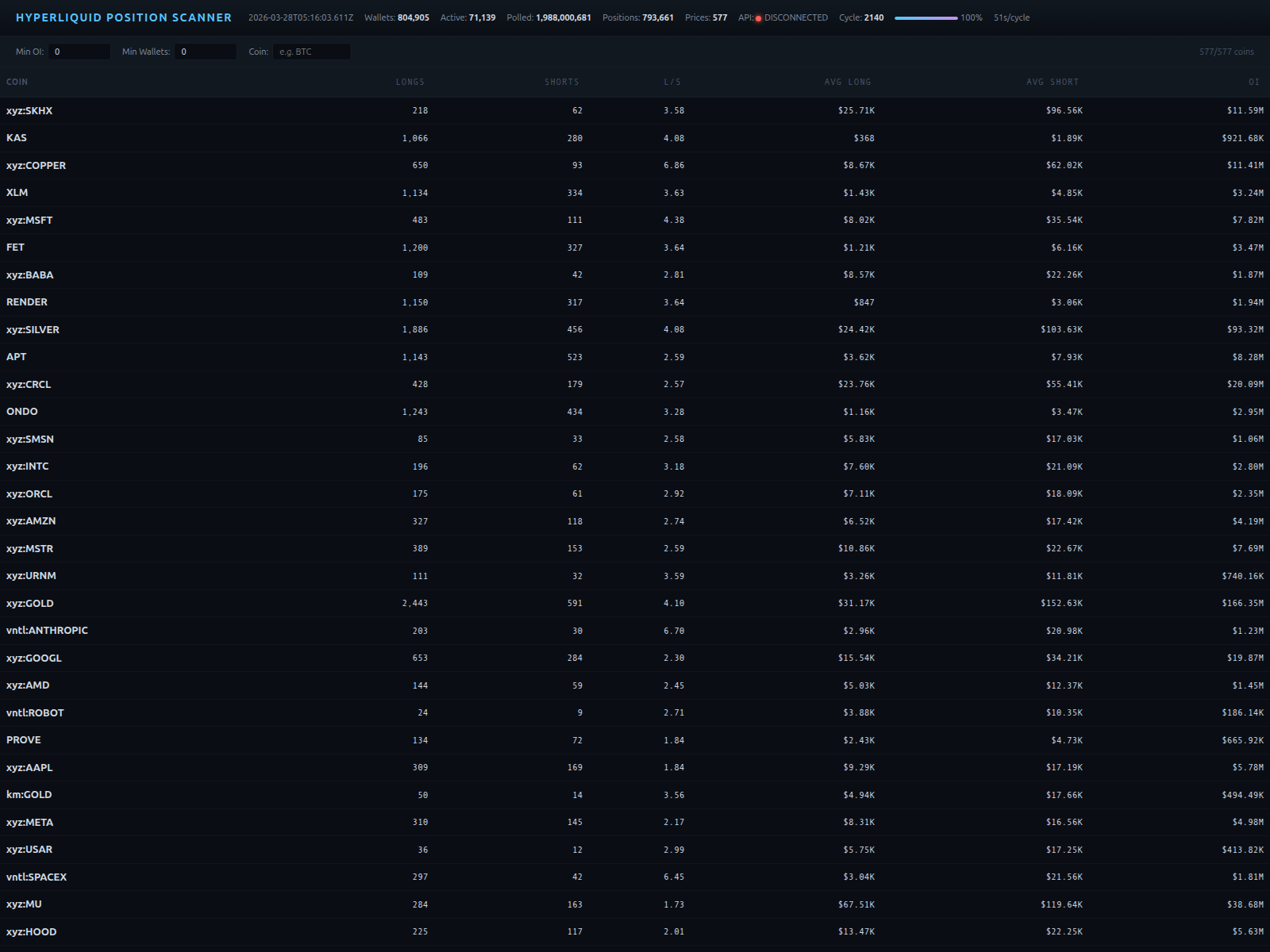Click the Wallets count 804,905
The image size is (1270, 952).
click(414, 17)
